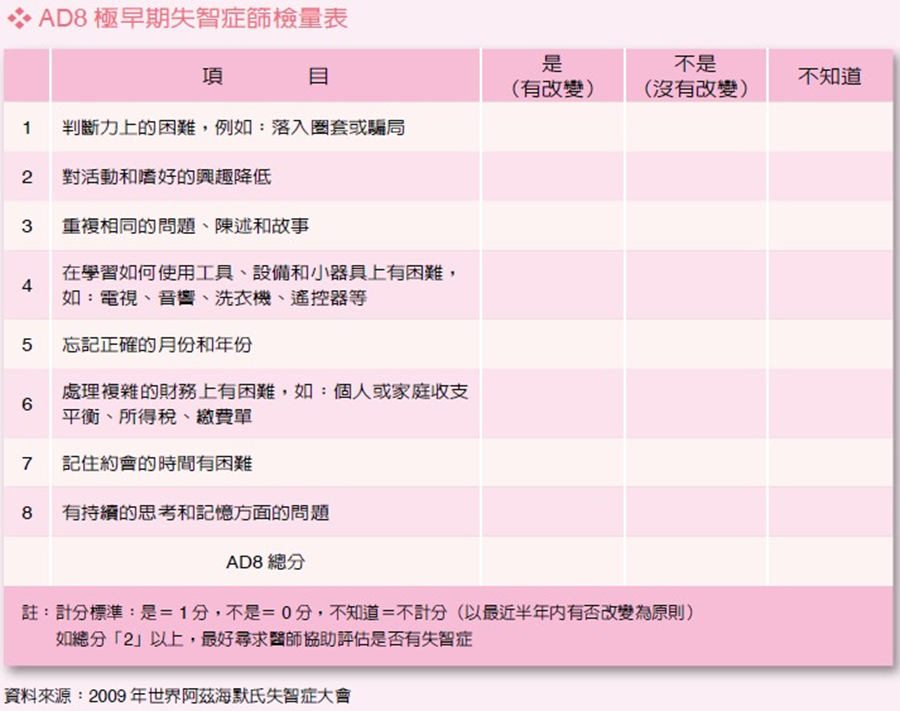The image size is (900, 711).
Task: Click the '項 目' column header
Action: [x=265, y=76]
